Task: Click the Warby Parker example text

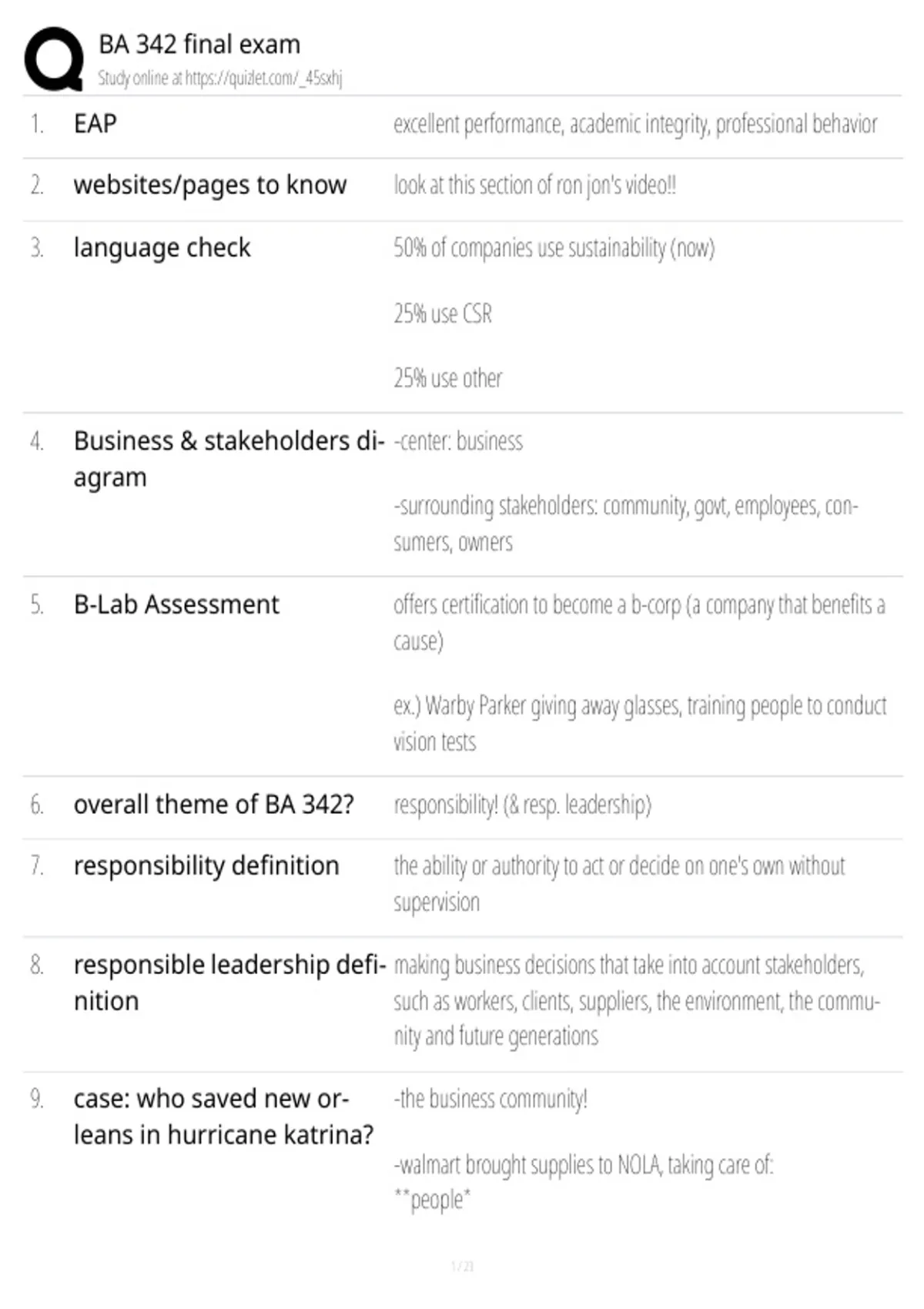Action: [640, 724]
